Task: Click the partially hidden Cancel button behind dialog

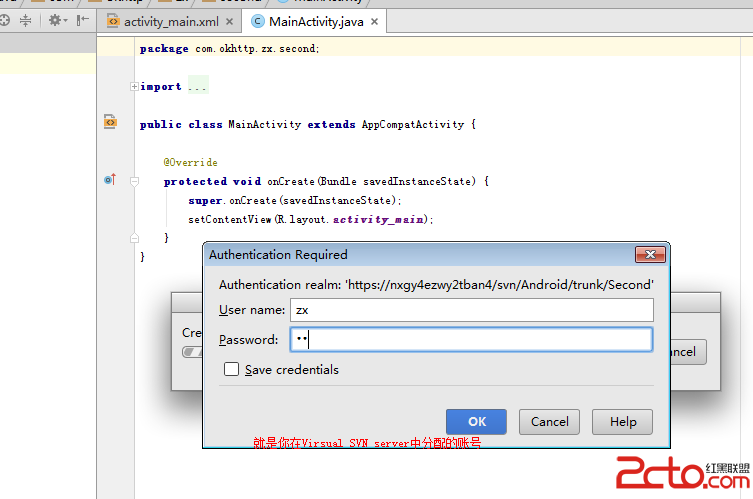Action: tap(689, 352)
